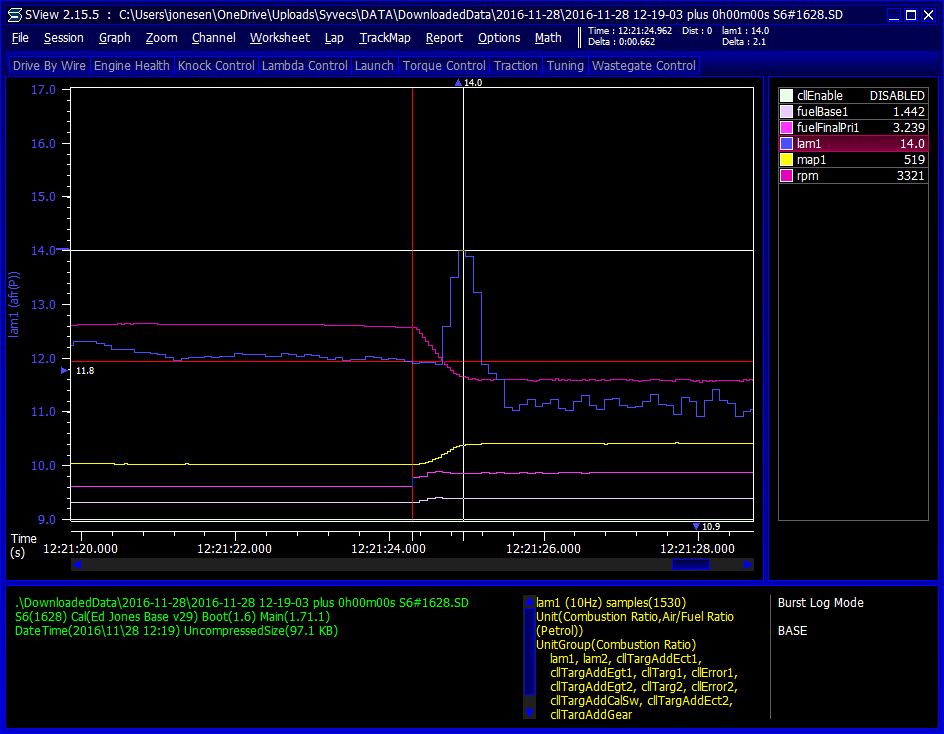
Task: Click the left arrow of the time scrollbar
Action: click(x=76, y=565)
